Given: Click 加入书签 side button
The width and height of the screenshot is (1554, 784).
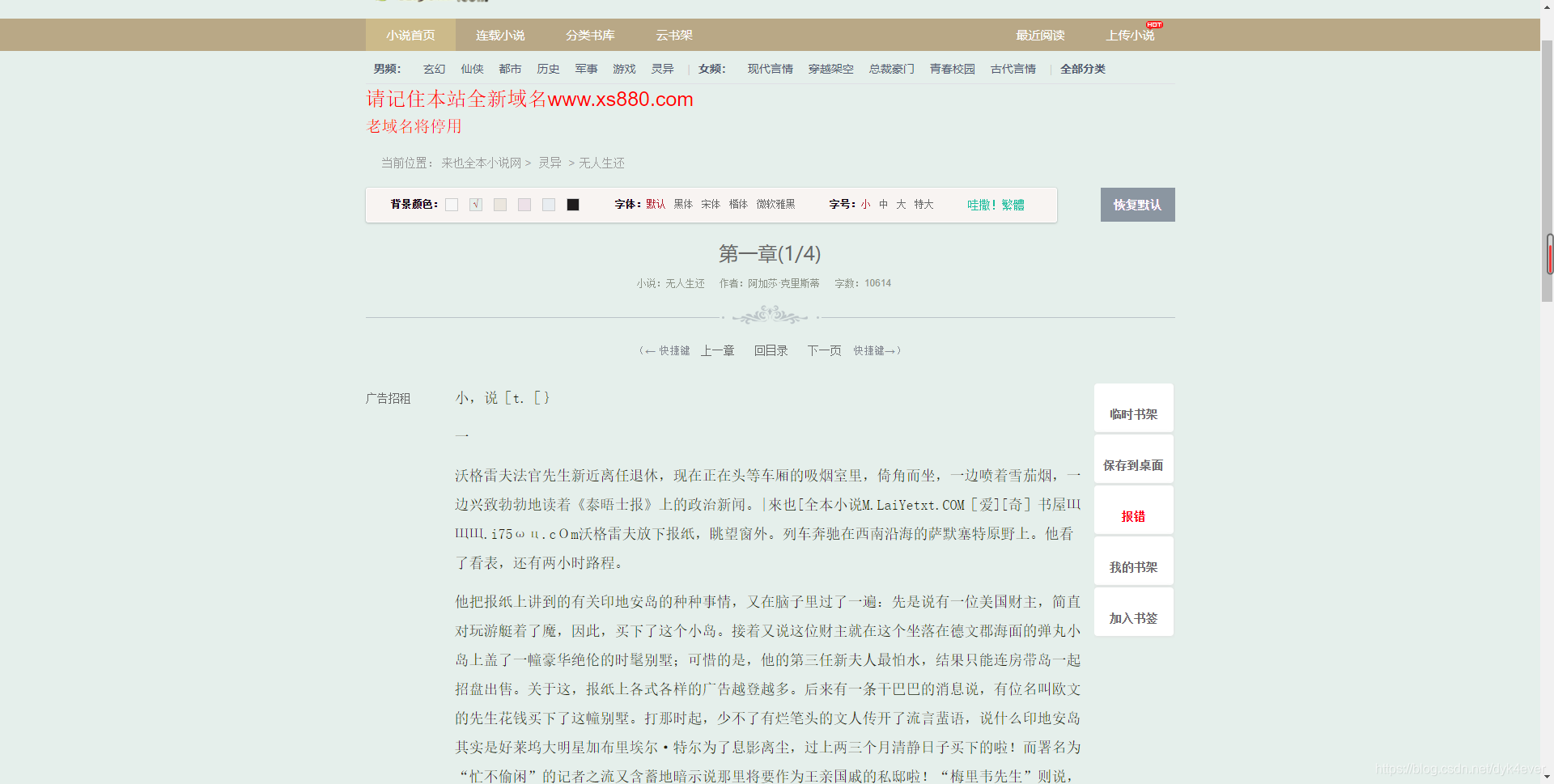Looking at the screenshot, I should tap(1133, 612).
